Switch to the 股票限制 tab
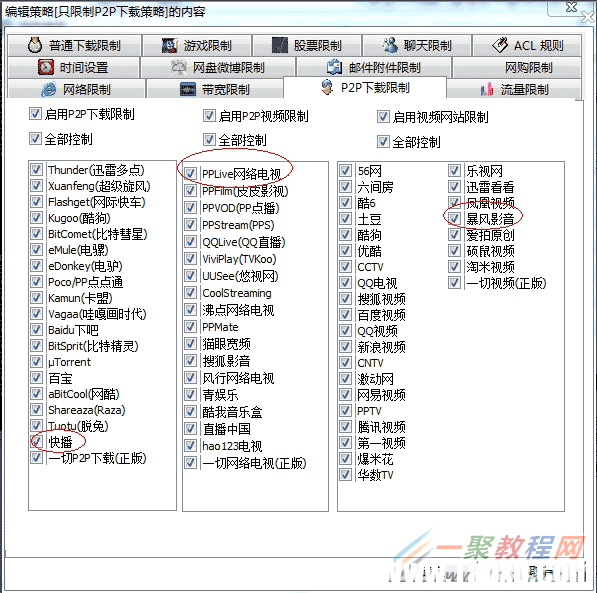Screen dimensions: 597x593 tap(307, 45)
